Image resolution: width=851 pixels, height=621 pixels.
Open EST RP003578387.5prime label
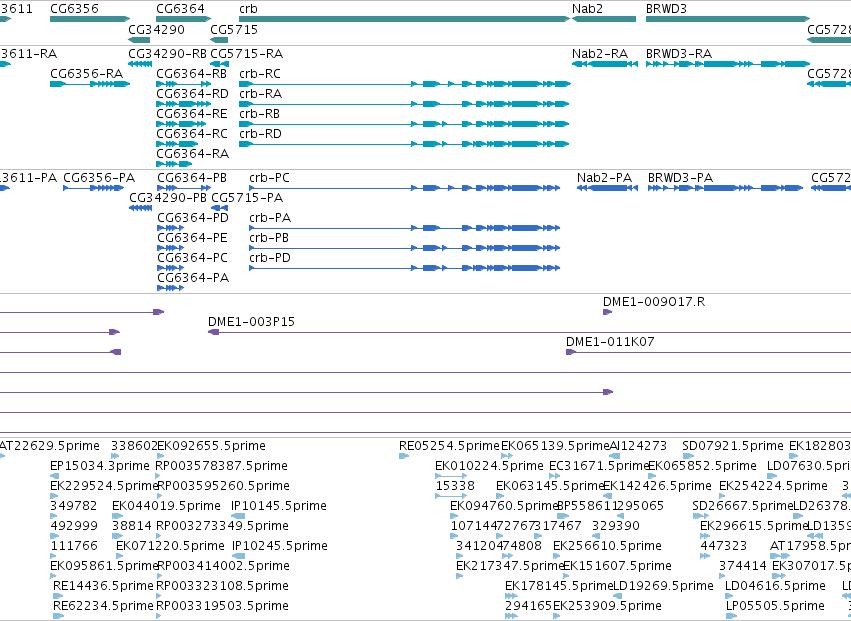(x=221, y=466)
